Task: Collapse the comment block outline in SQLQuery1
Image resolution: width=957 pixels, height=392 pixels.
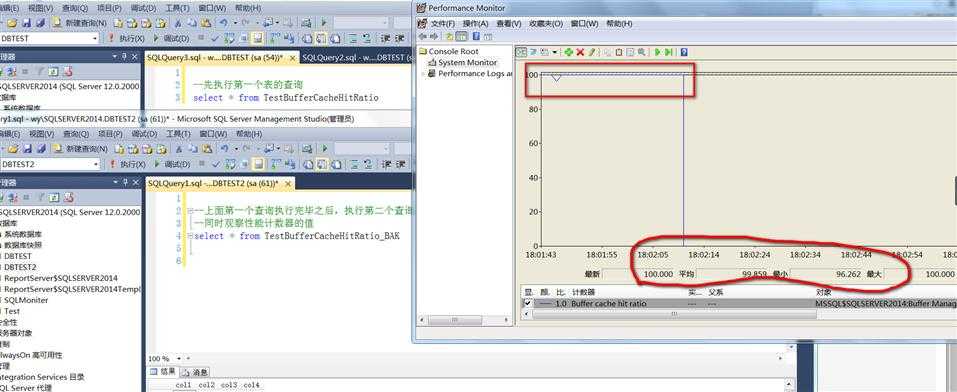Action: (189, 211)
